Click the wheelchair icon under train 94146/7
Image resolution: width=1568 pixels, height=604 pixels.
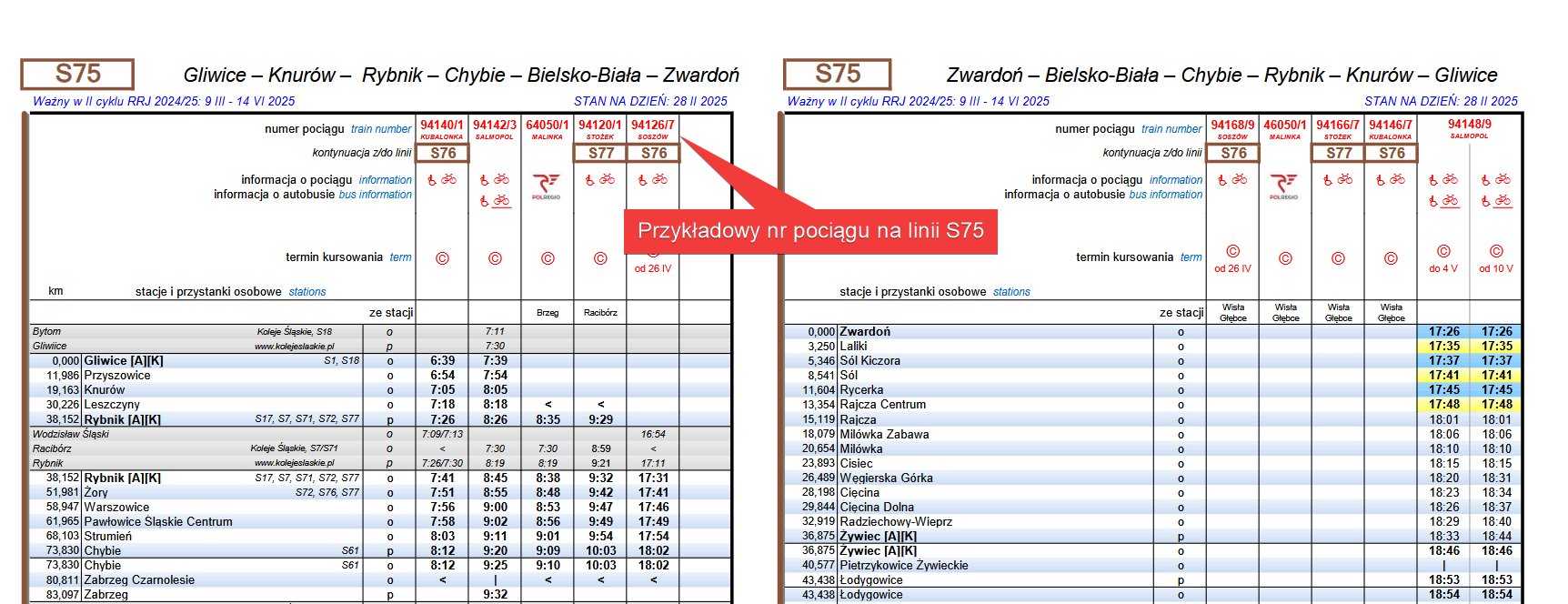1380,180
